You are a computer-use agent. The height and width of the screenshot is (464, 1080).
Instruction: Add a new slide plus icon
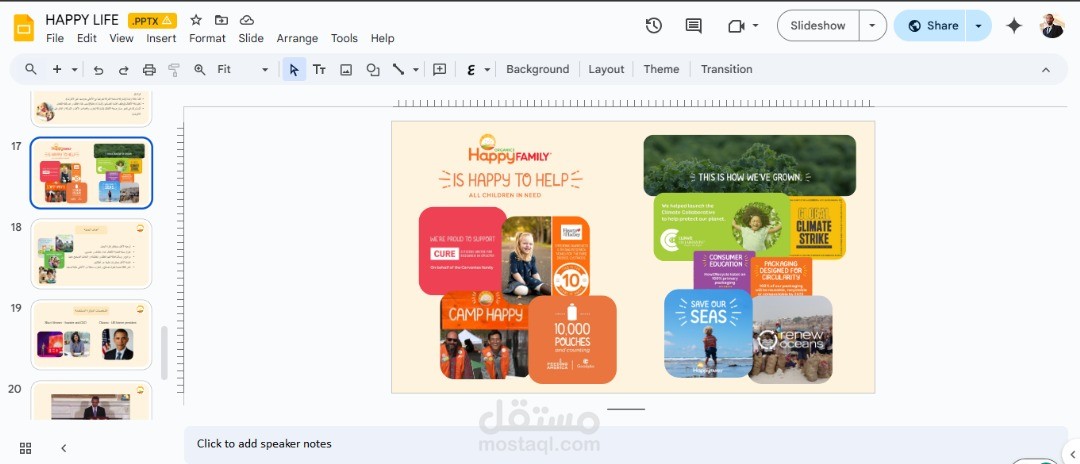(57, 69)
